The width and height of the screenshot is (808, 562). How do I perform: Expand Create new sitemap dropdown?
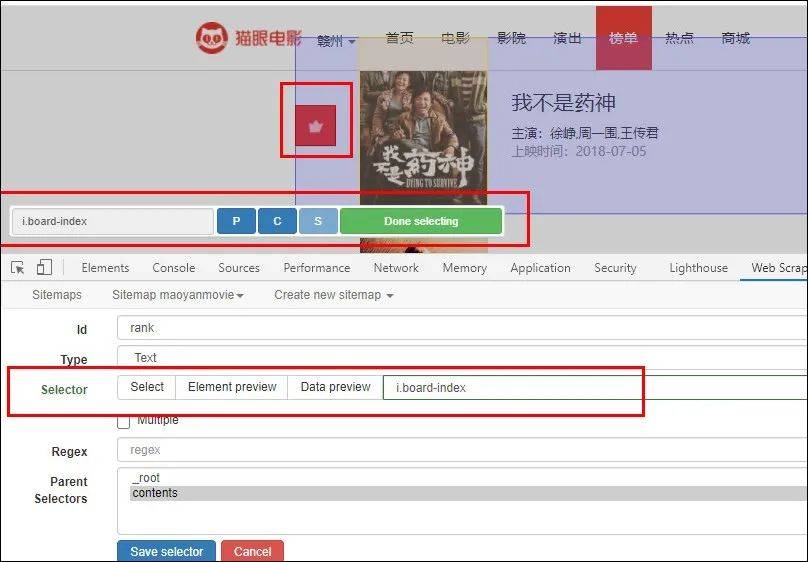[333, 295]
